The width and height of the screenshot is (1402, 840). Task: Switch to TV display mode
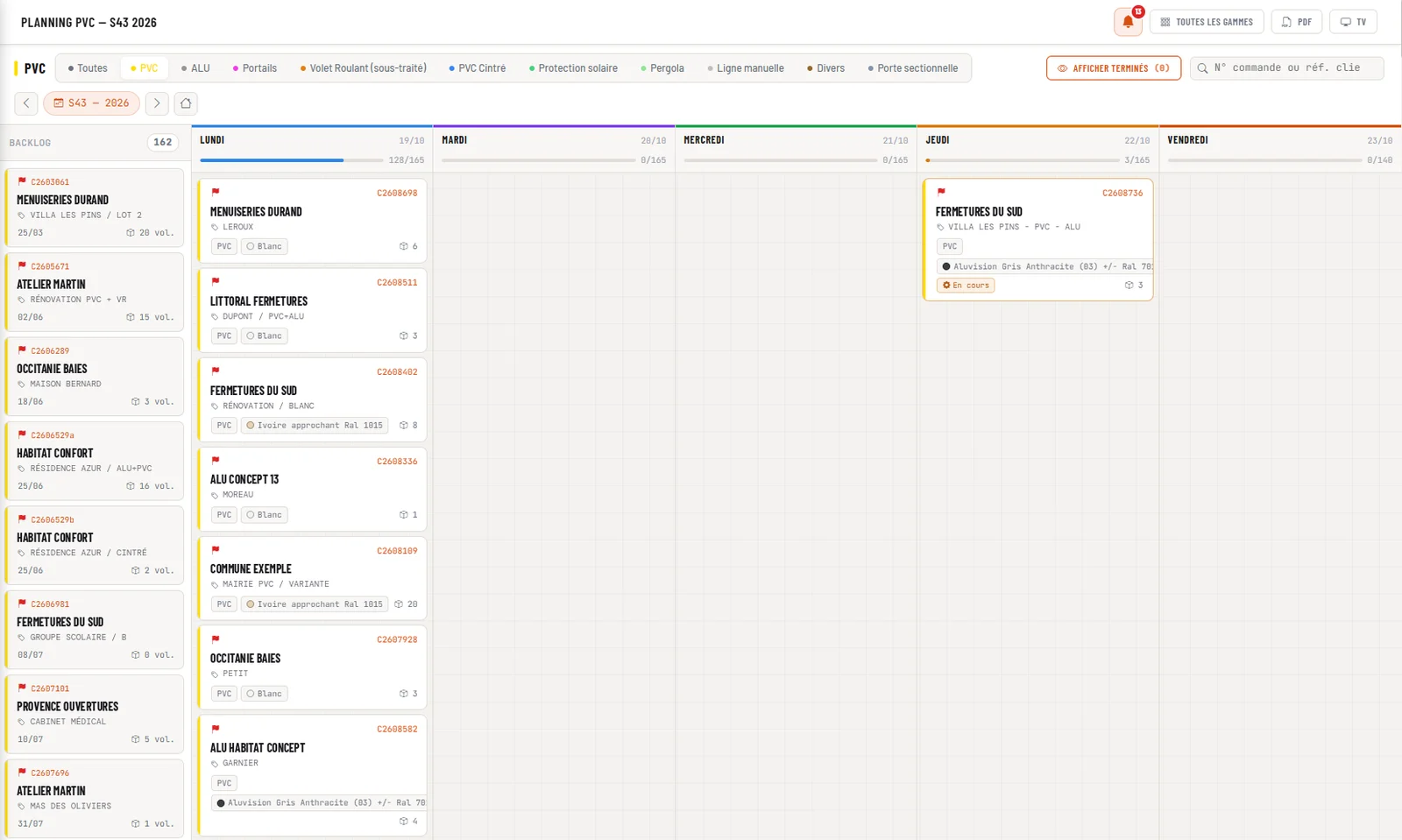point(1353,22)
